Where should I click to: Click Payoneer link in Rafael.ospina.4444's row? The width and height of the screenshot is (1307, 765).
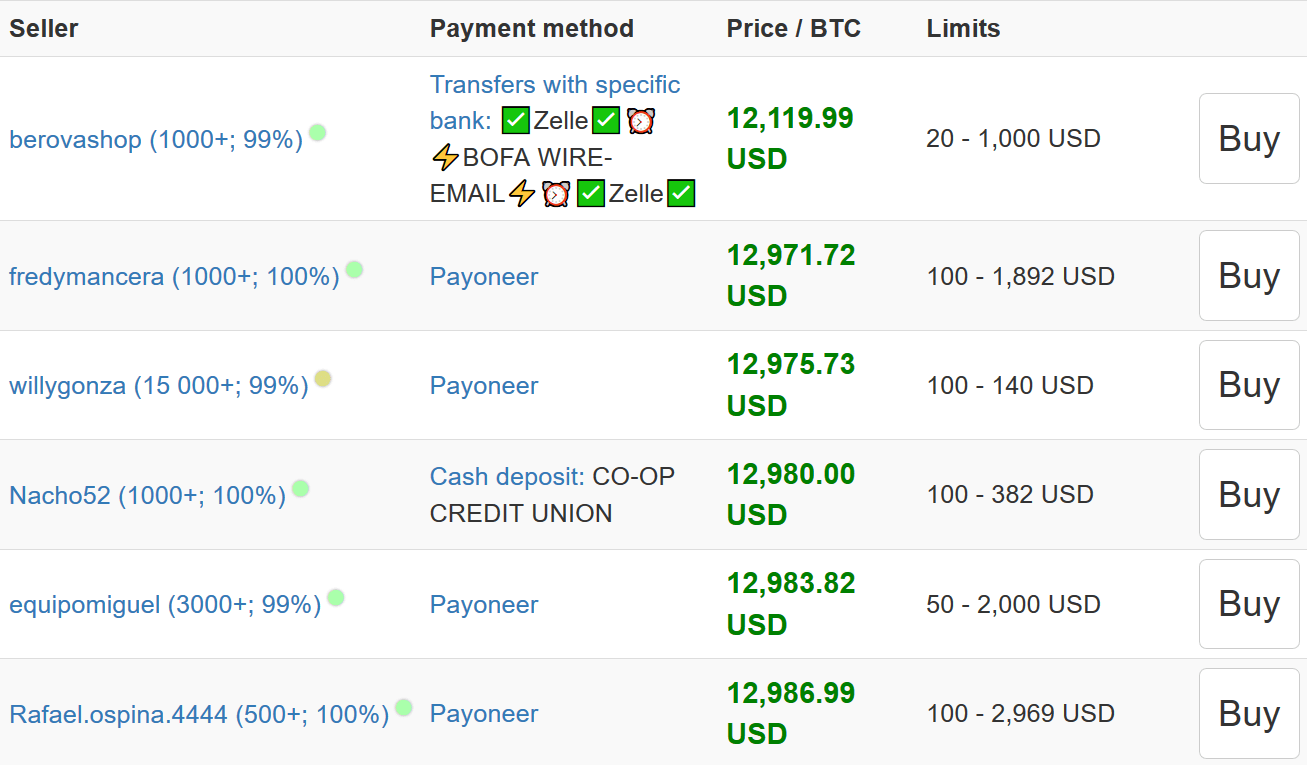pos(484,714)
